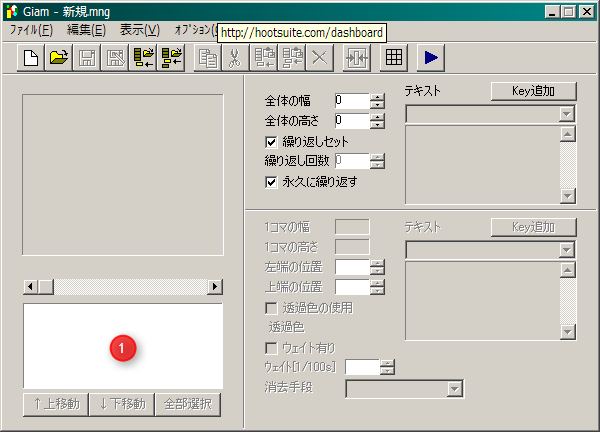Click the 繰り返し回数 spinner down arrow
The width and height of the screenshot is (600, 432).
(377, 165)
